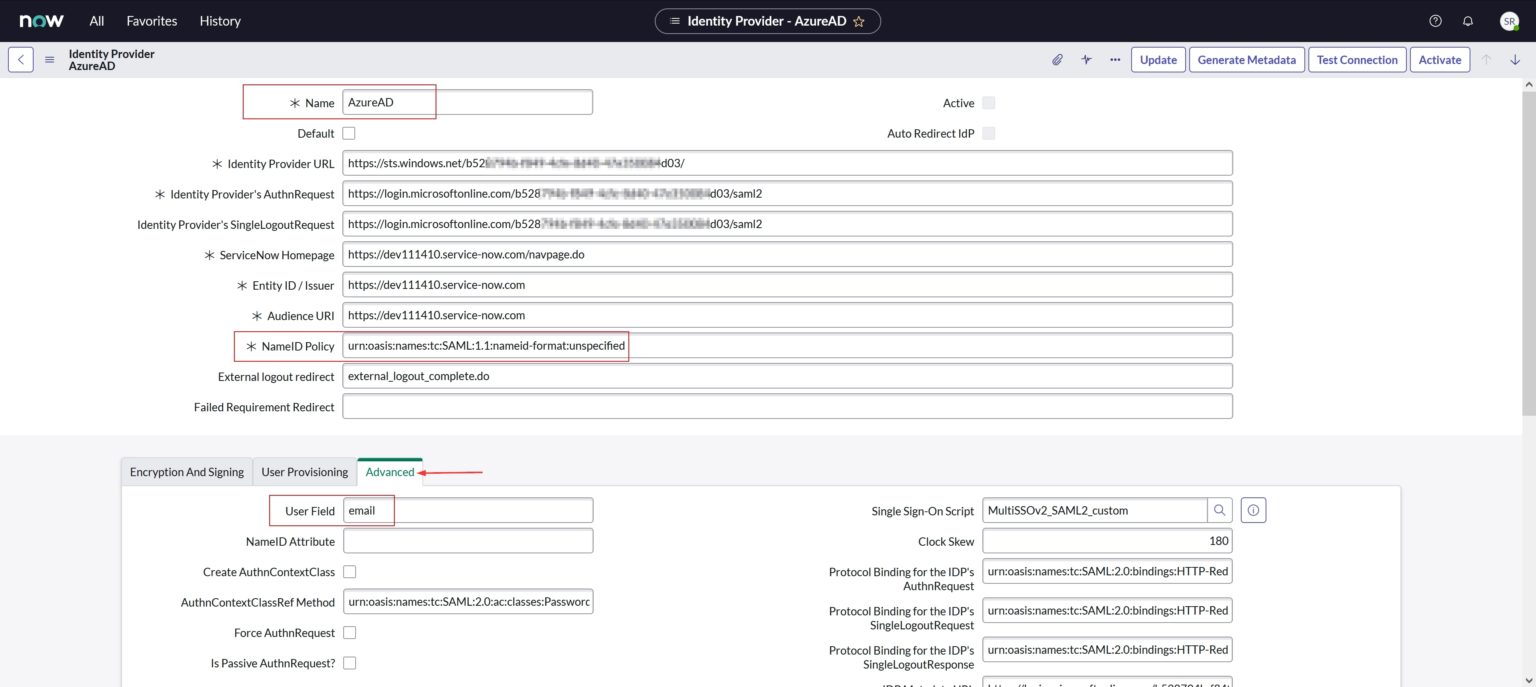Switch to the Encryption And Signing tab
The height and width of the screenshot is (687, 1536).
[x=186, y=471]
